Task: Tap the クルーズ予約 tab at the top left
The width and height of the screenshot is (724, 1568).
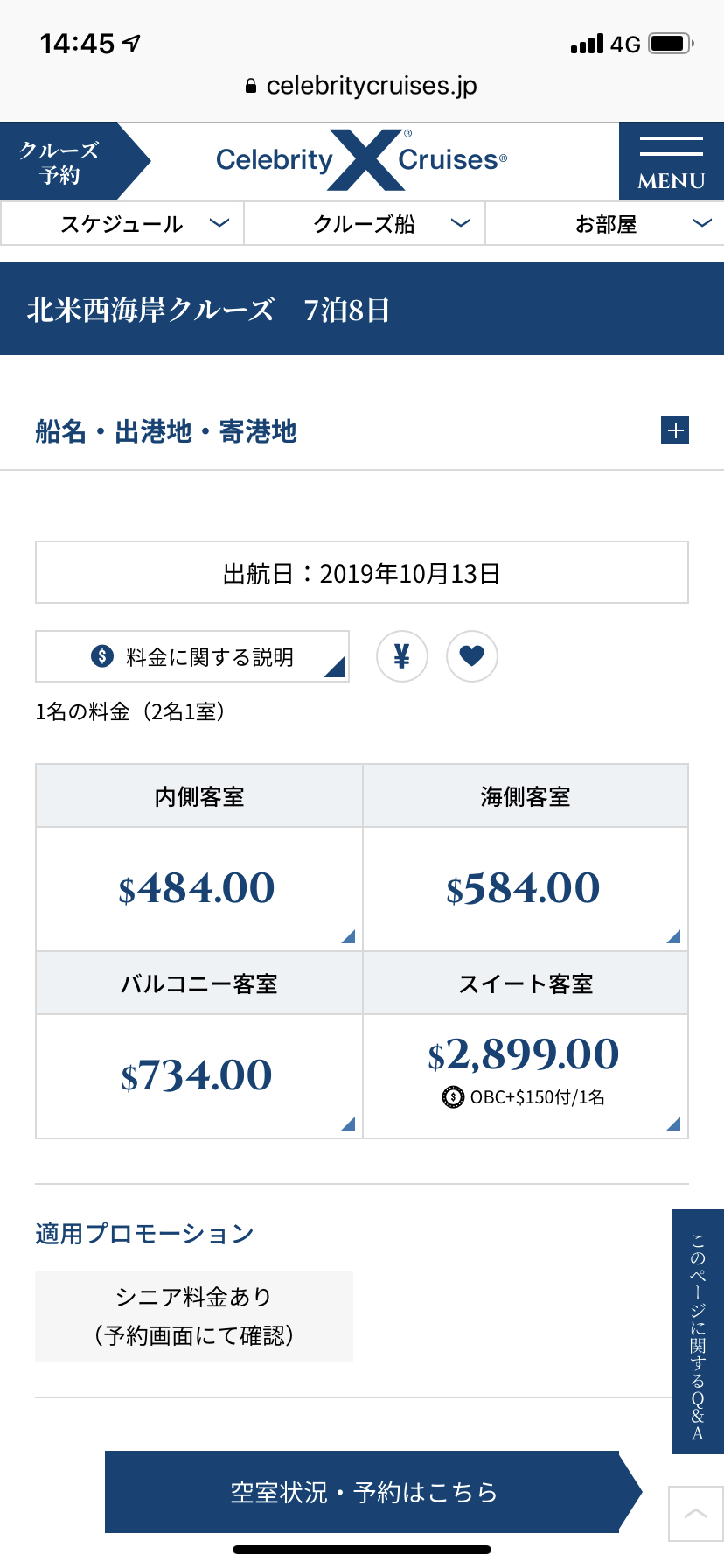Action: [x=75, y=162]
